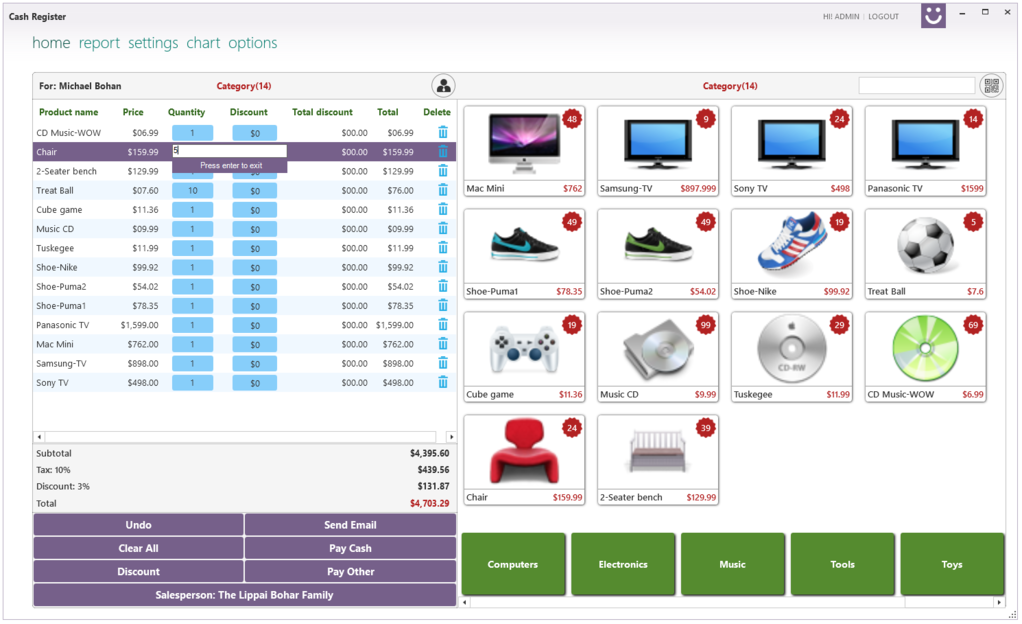Log out via the LOGOUT link
1022x624 pixels.
tap(883, 16)
